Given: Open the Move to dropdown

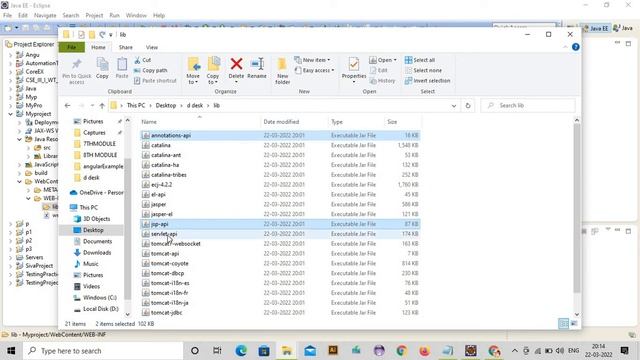Looking at the screenshot, I should click(x=193, y=70).
